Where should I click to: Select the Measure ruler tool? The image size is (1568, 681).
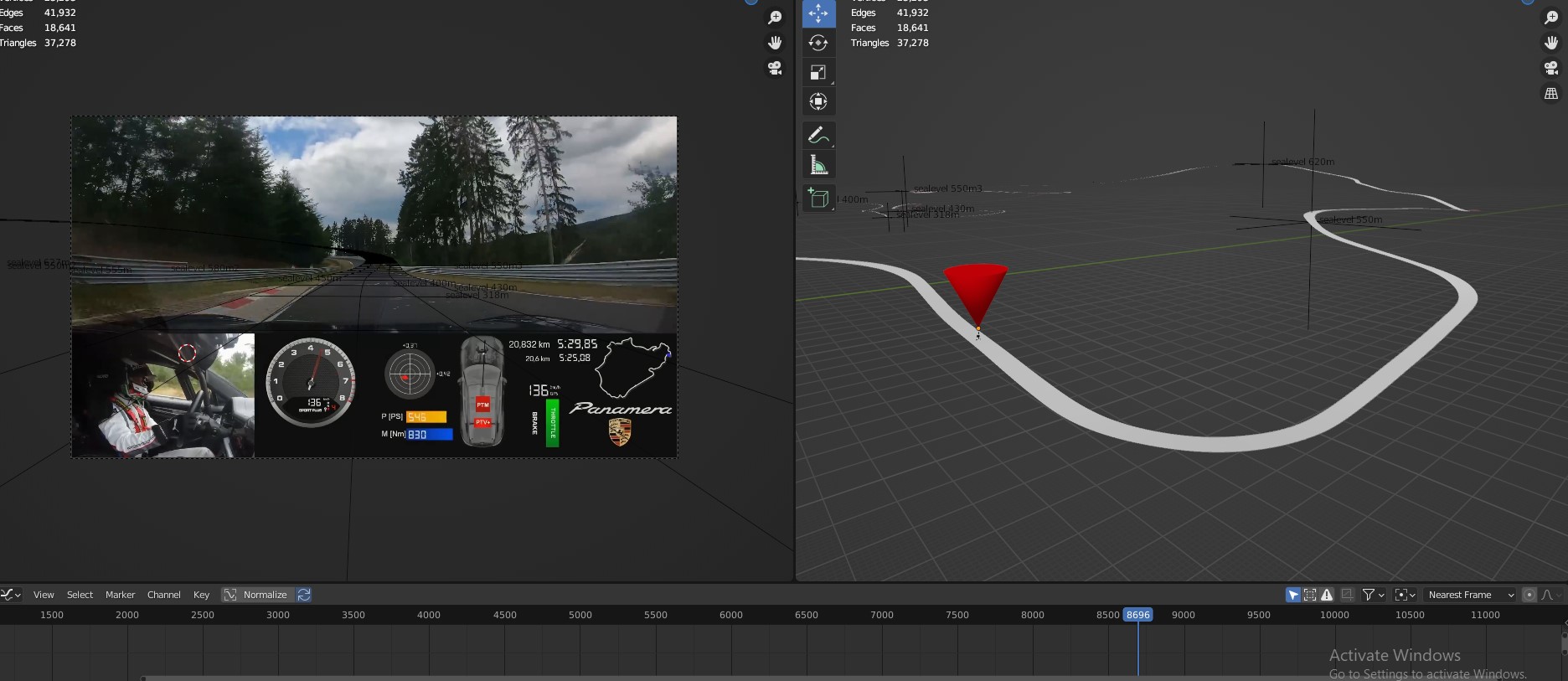click(x=818, y=165)
